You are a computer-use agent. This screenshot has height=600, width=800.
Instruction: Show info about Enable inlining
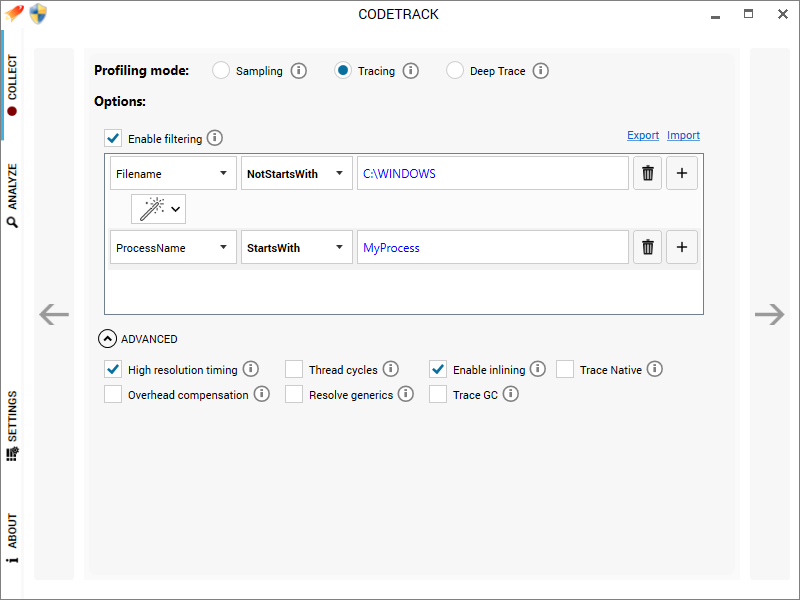coord(538,369)
